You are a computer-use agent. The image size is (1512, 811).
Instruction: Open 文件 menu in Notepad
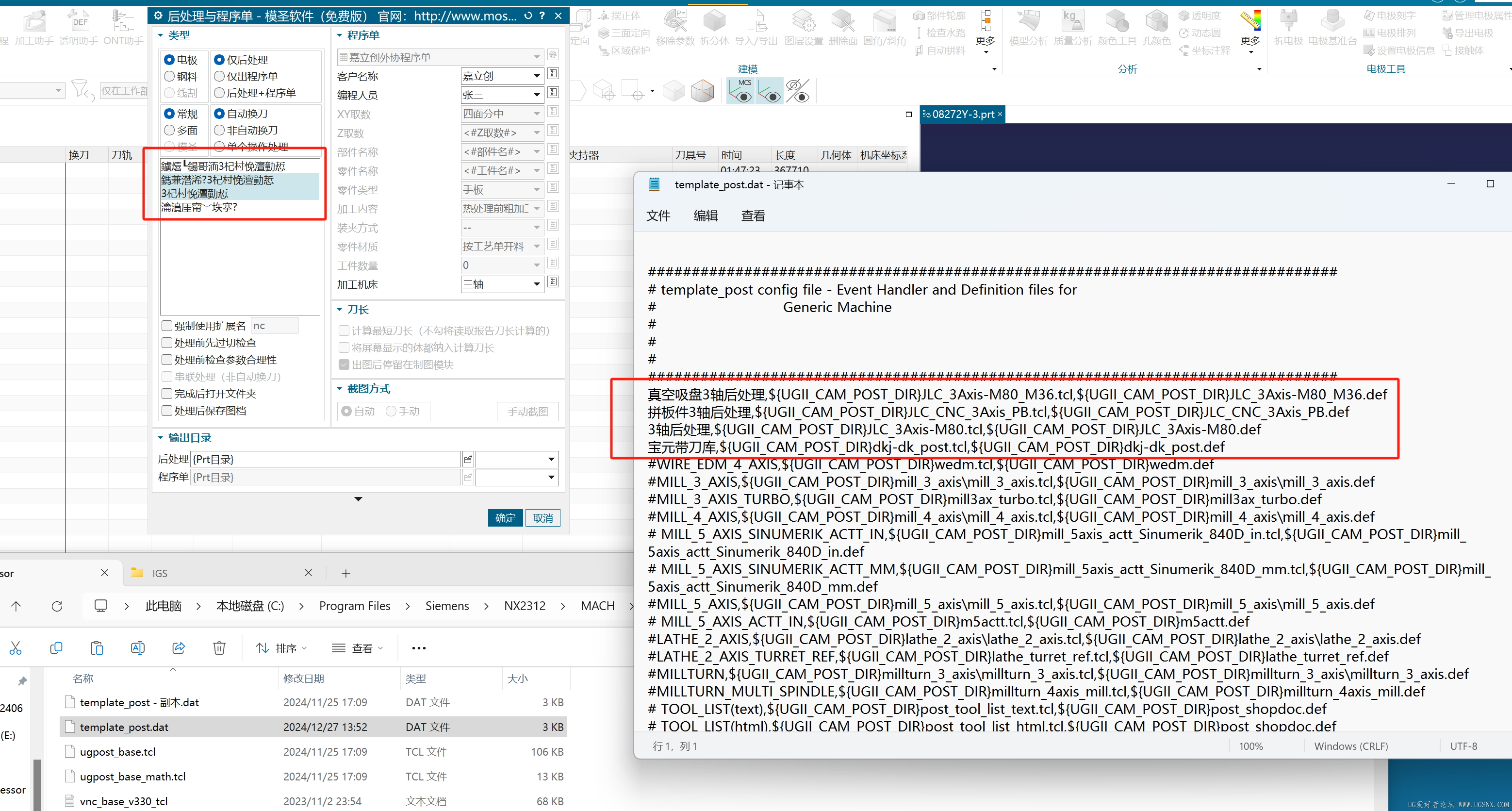(658, 215)
